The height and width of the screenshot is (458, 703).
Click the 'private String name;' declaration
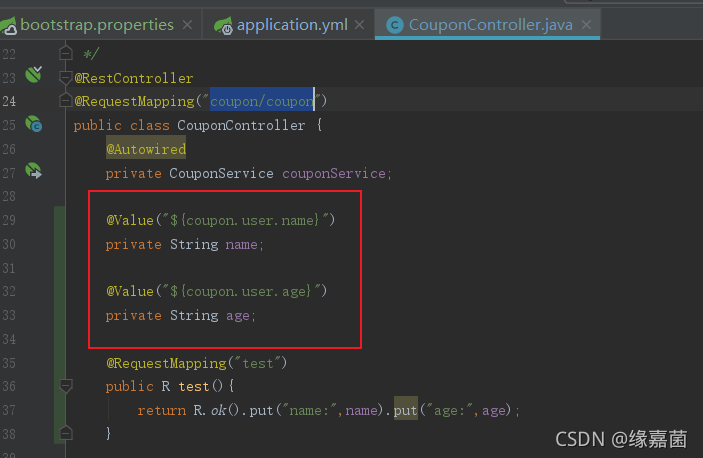(185, 244)
